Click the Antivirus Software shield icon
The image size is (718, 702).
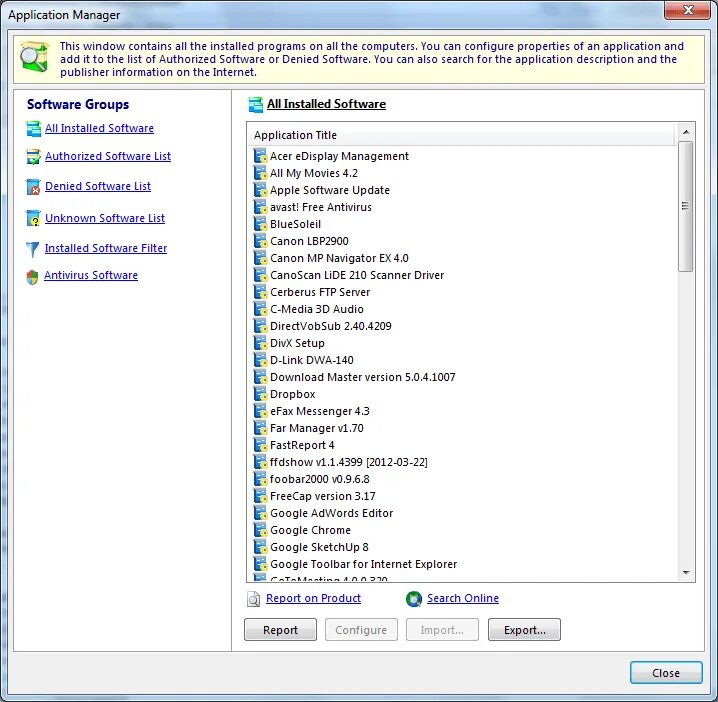(33, 277)
